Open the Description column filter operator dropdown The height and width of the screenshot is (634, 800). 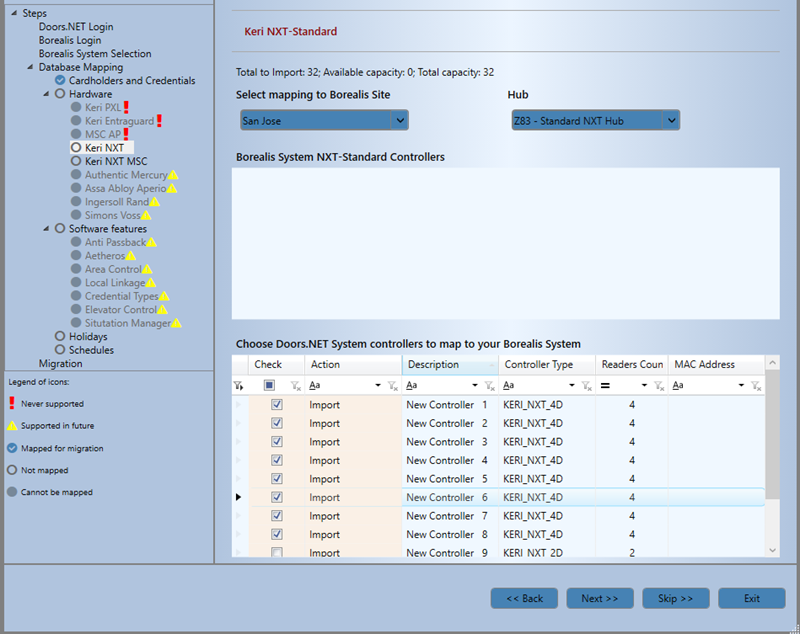point(474,386)
